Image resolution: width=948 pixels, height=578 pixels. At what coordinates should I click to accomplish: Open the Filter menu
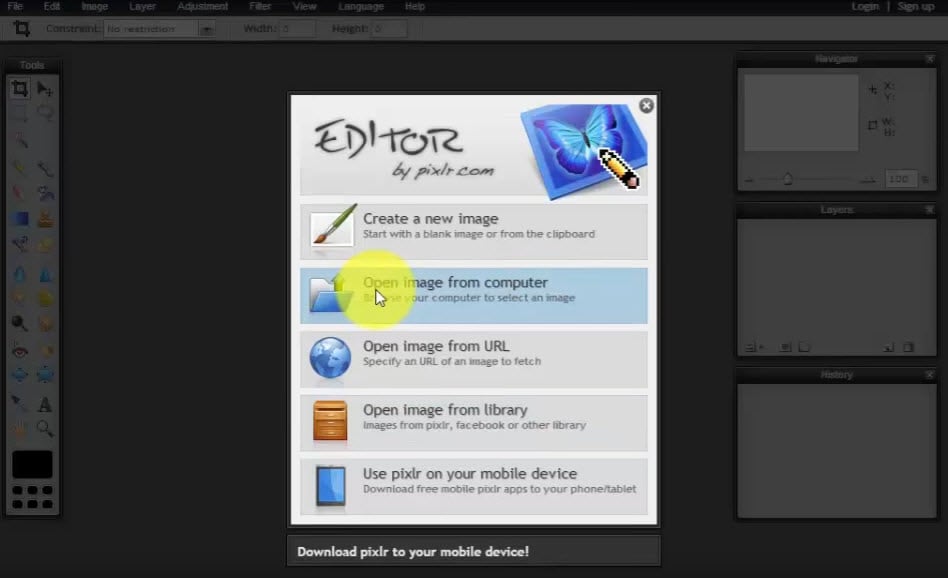point(260,6)
